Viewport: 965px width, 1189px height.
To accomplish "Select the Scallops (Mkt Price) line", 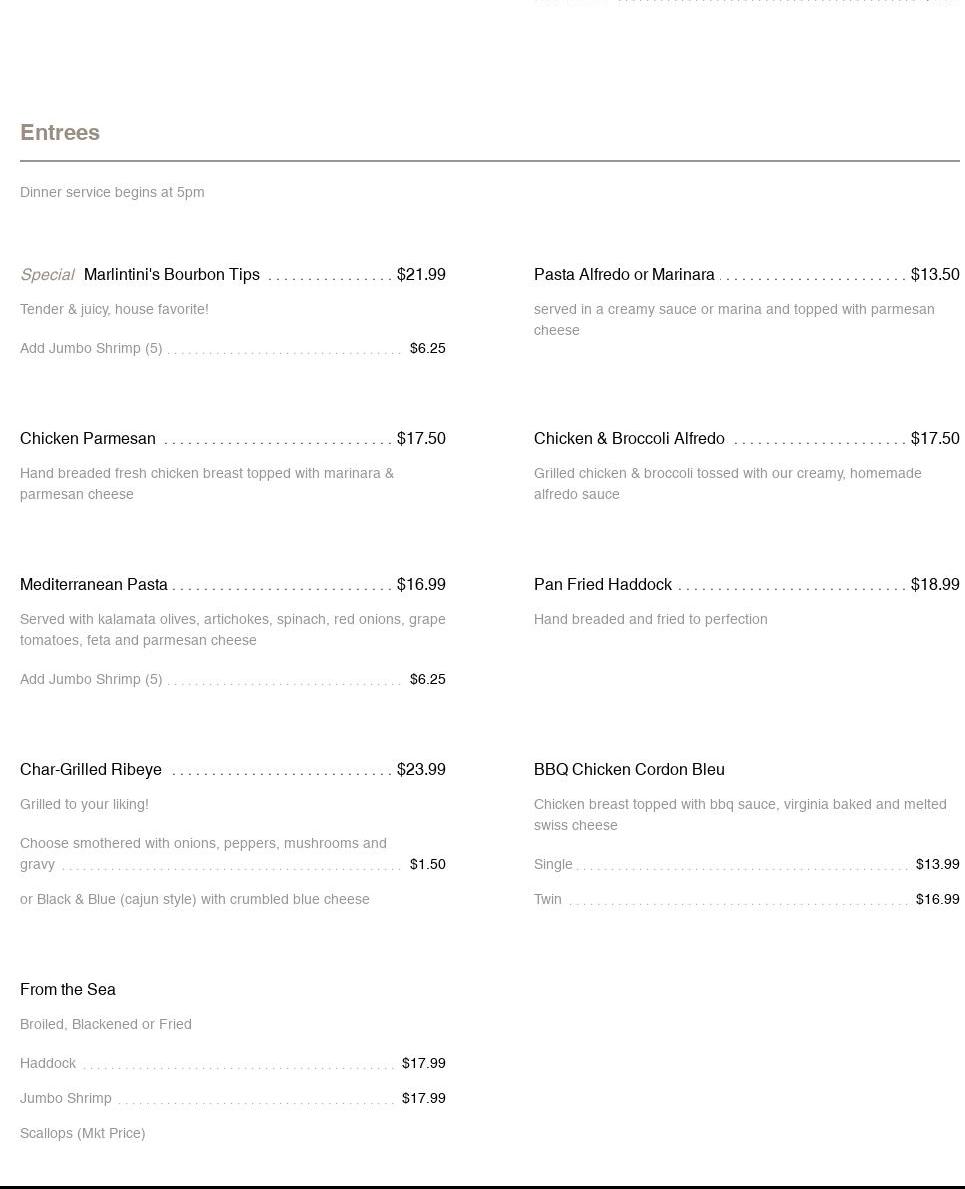I will click(83, 1134).
